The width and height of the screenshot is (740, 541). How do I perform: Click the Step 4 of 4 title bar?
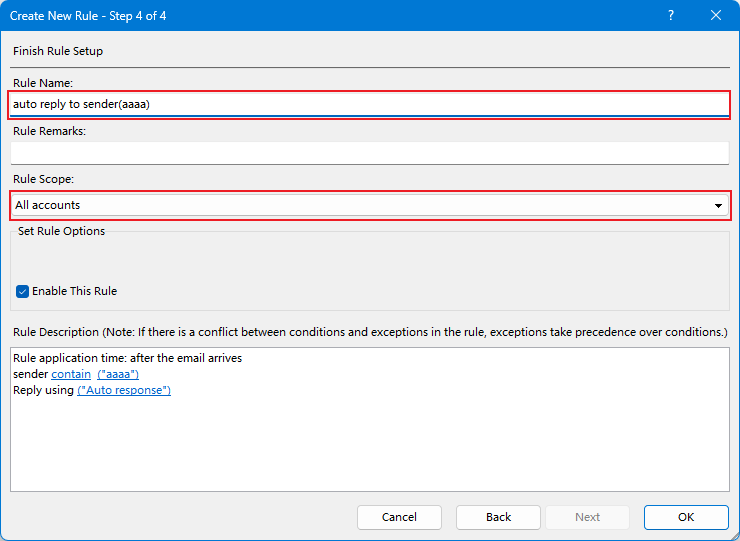88,16
